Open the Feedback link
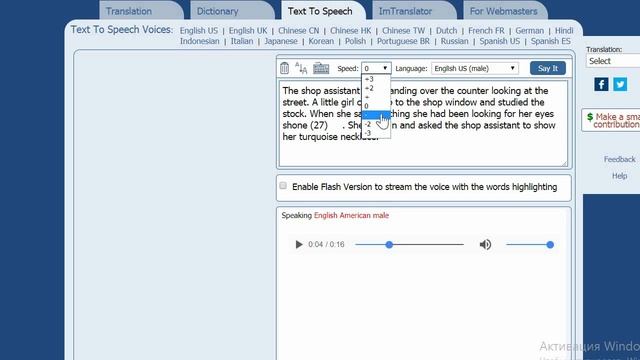 coord(620,159)
